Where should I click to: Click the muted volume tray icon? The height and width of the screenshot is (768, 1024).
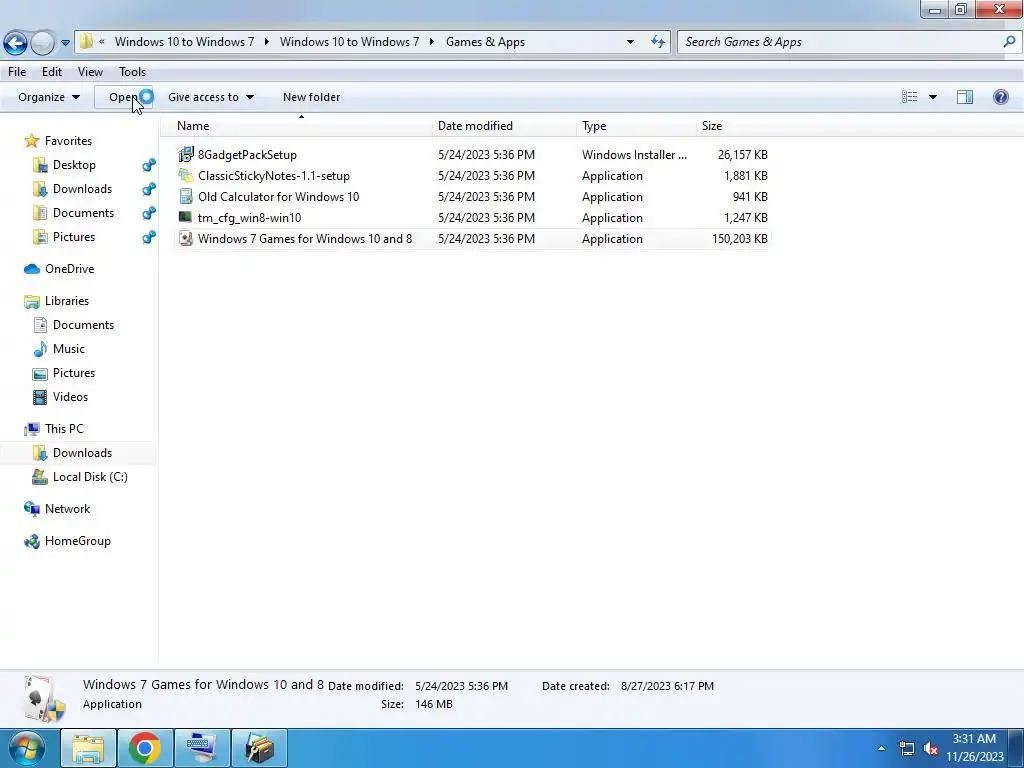click(931, 748)
